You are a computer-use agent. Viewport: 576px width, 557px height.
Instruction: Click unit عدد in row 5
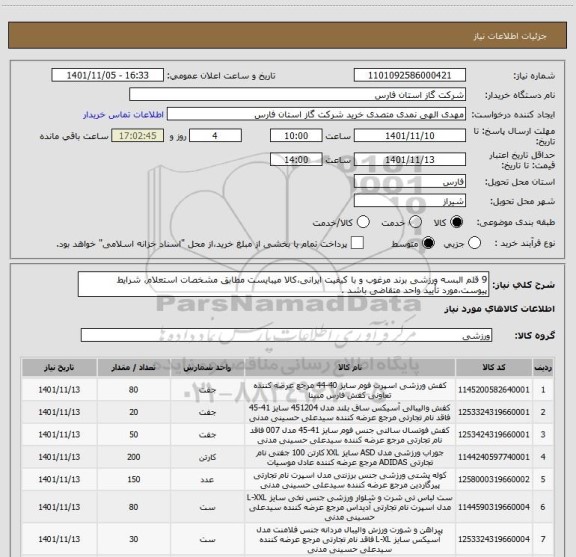coord(207,480)
